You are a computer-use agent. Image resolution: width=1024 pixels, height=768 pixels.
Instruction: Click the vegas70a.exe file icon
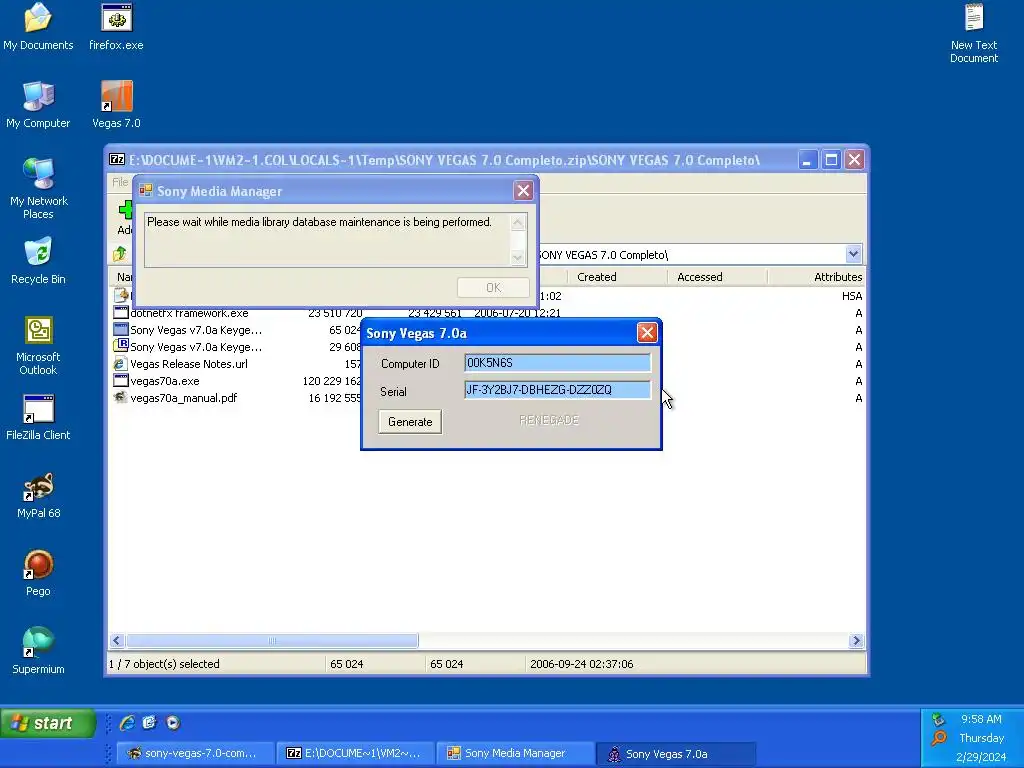click(x=120, y=380)
